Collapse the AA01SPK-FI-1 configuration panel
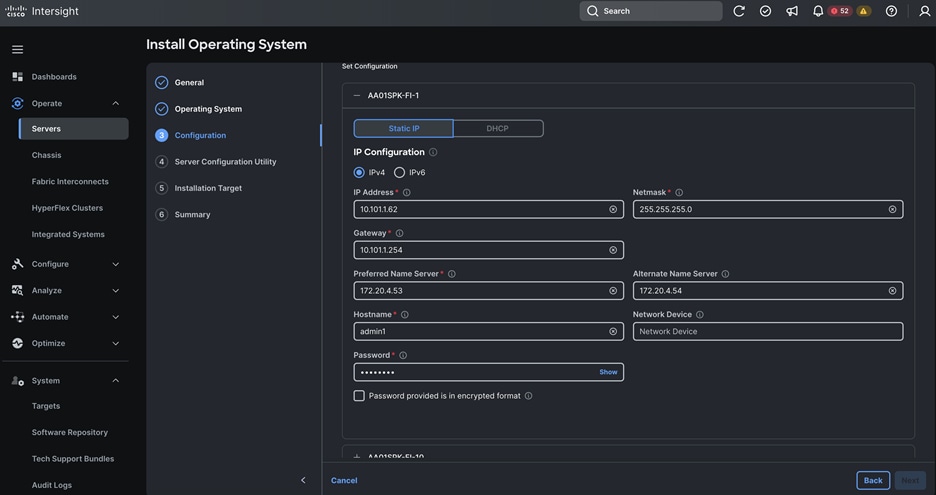Image resolution: width=936 pixels, height=495 pixels. (357, 96)
